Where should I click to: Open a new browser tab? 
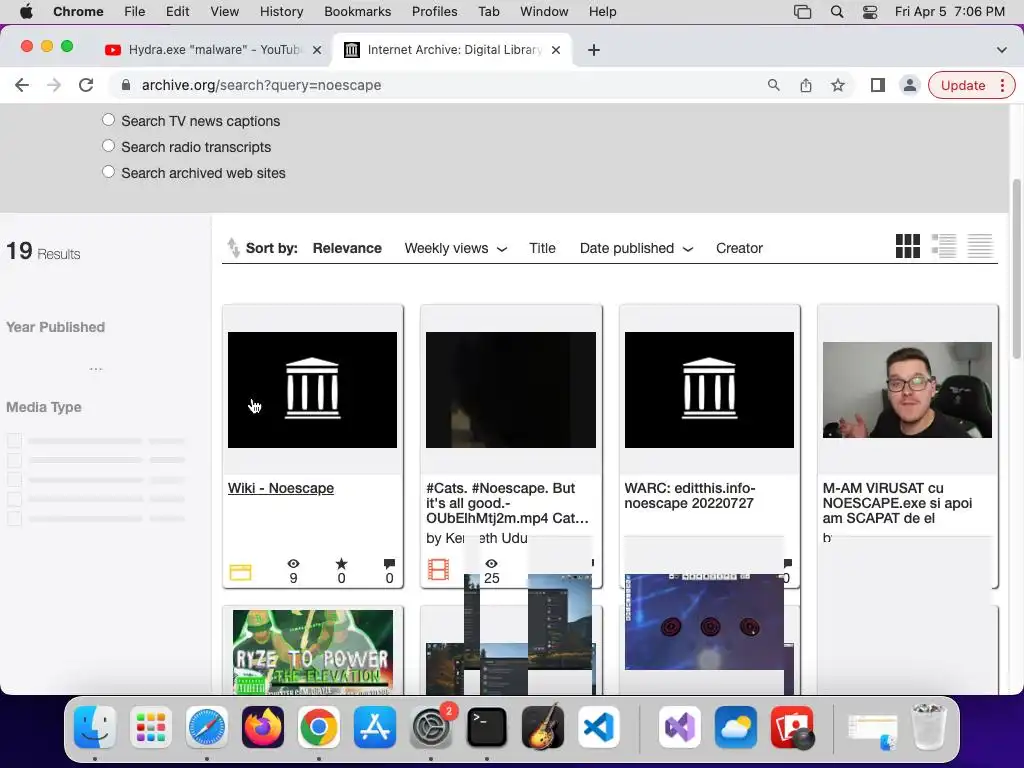[x=594, y=50]
